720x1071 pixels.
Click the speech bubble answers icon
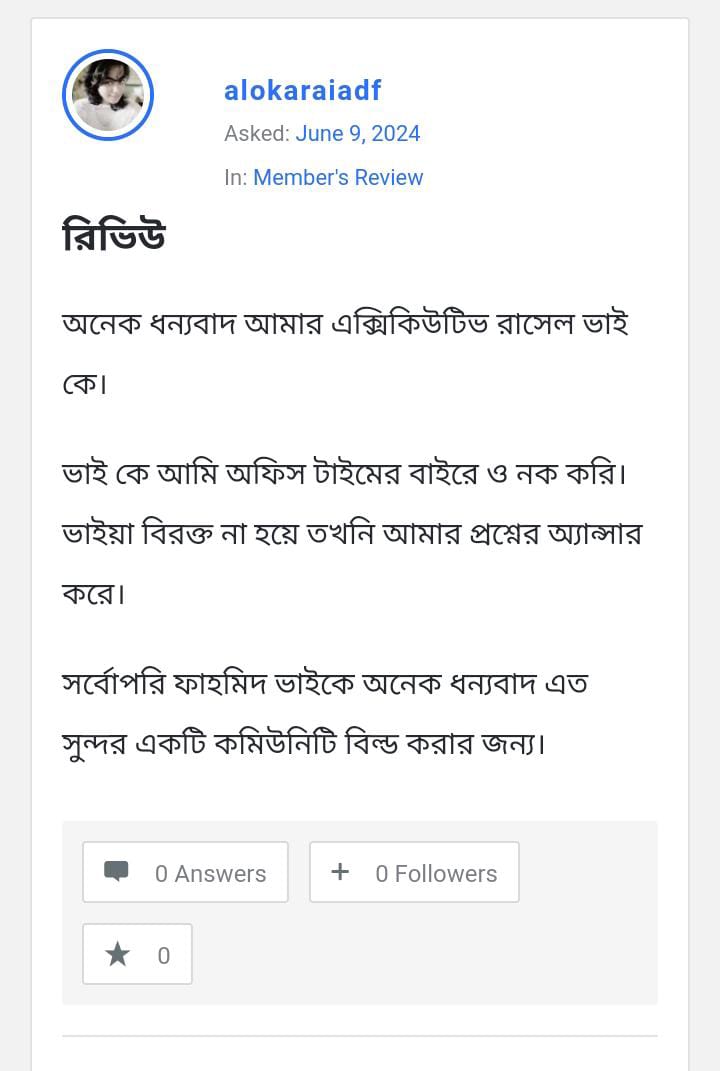click(x=117, y=872)
